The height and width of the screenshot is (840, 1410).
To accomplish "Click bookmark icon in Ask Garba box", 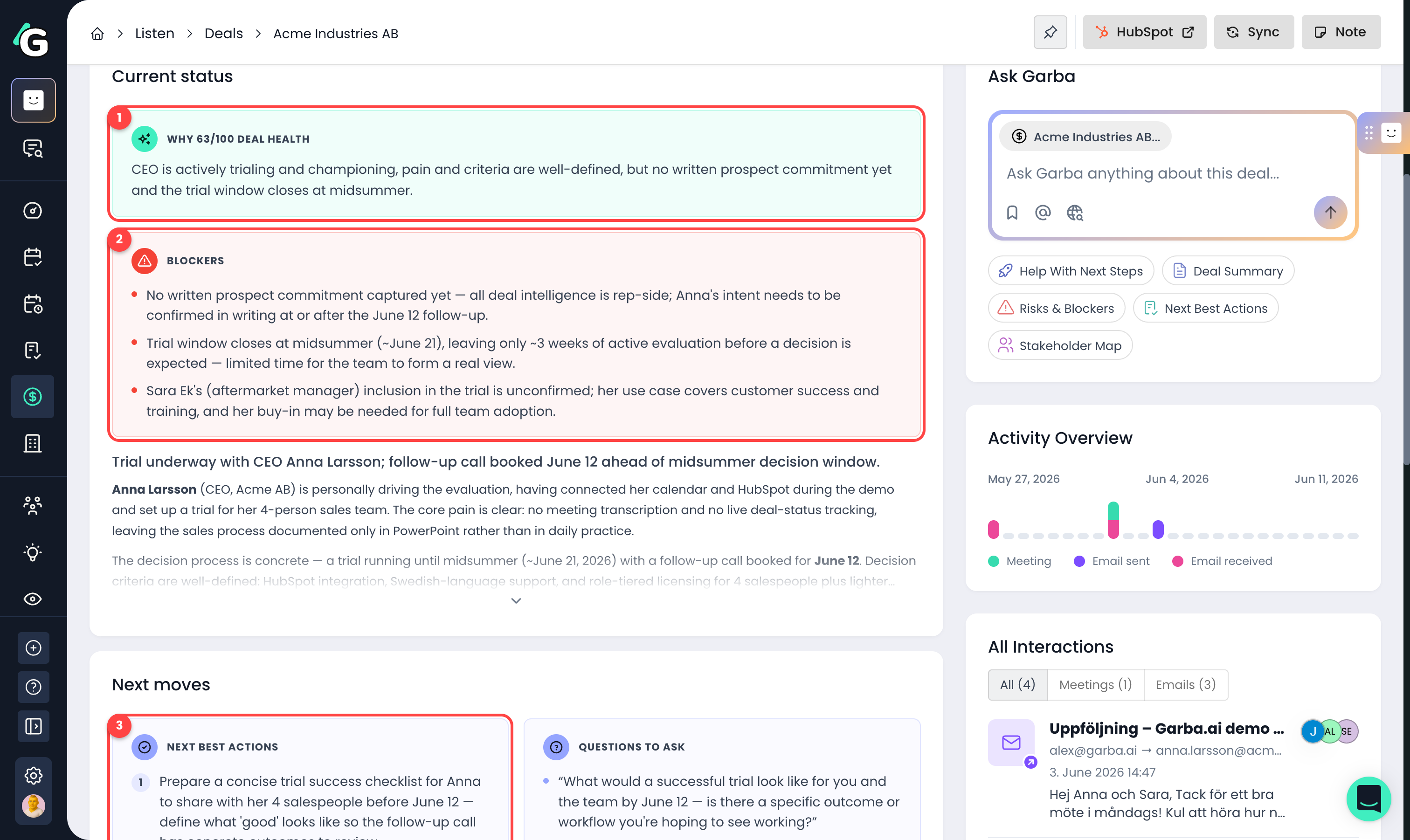I will coord(1012,213).
